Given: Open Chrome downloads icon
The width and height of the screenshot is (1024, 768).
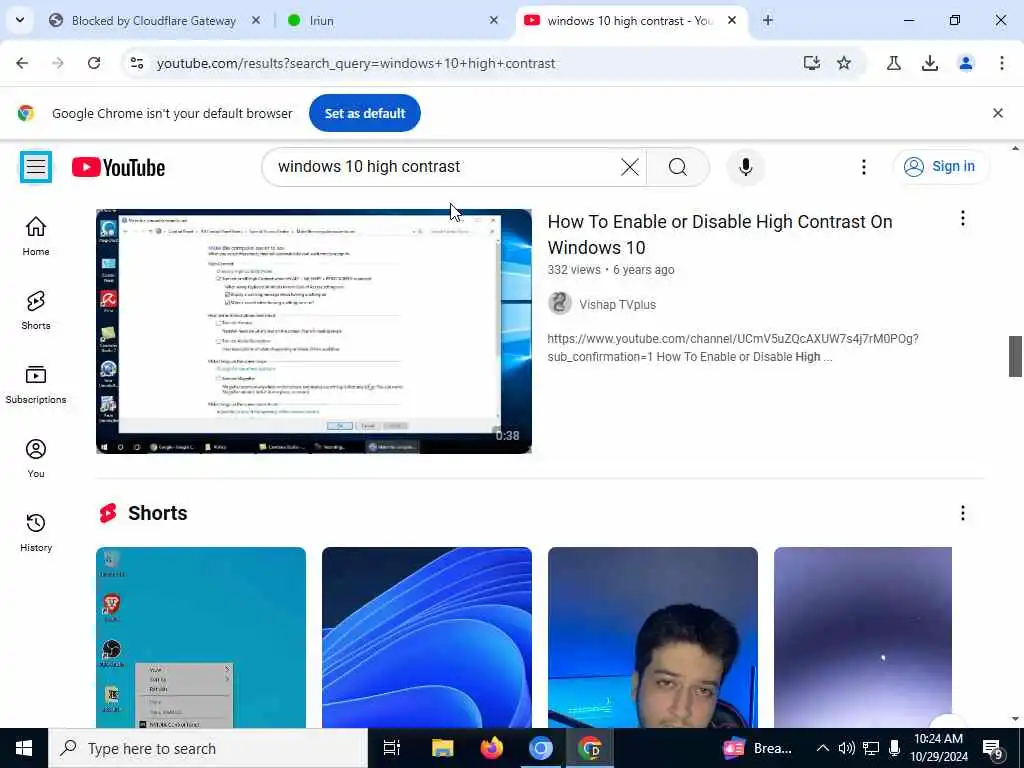Looking at the screenshot, I should (x=929, y=63).
